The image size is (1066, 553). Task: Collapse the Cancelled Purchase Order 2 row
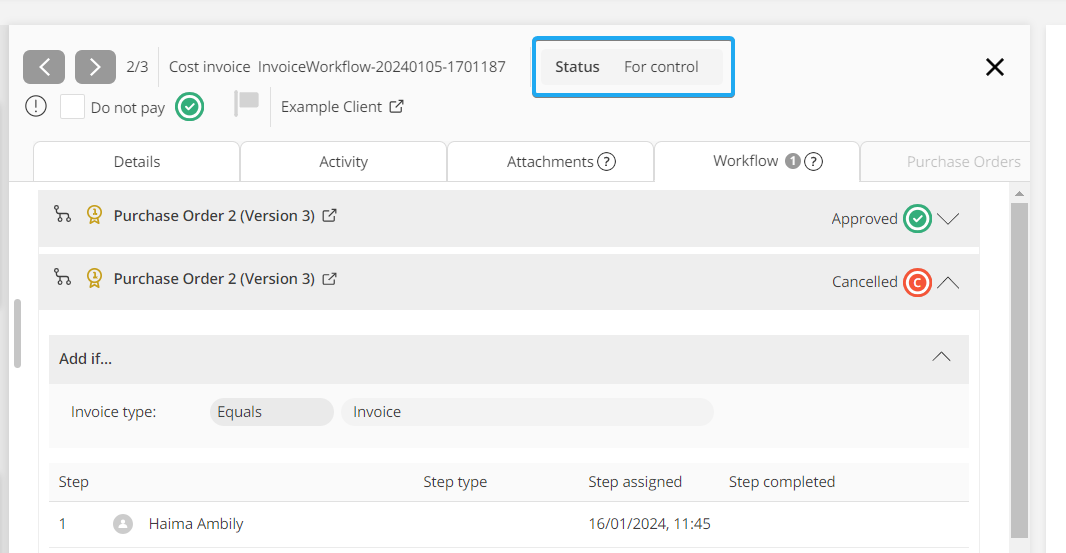coord(948,282)
